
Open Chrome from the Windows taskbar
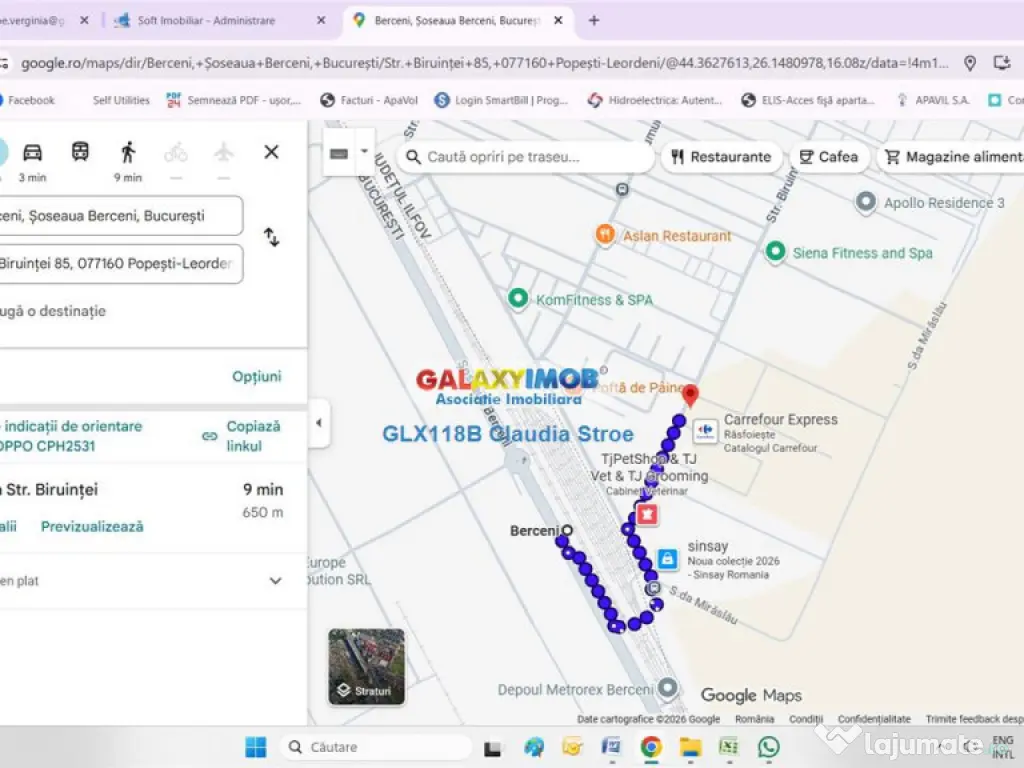click(x=651, y=747)
